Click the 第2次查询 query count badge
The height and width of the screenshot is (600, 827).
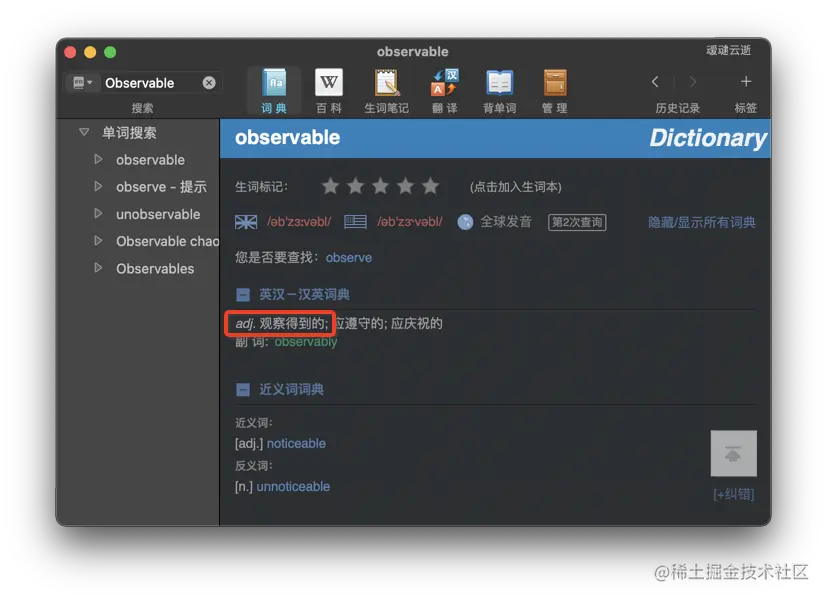[x=577, y=222]
